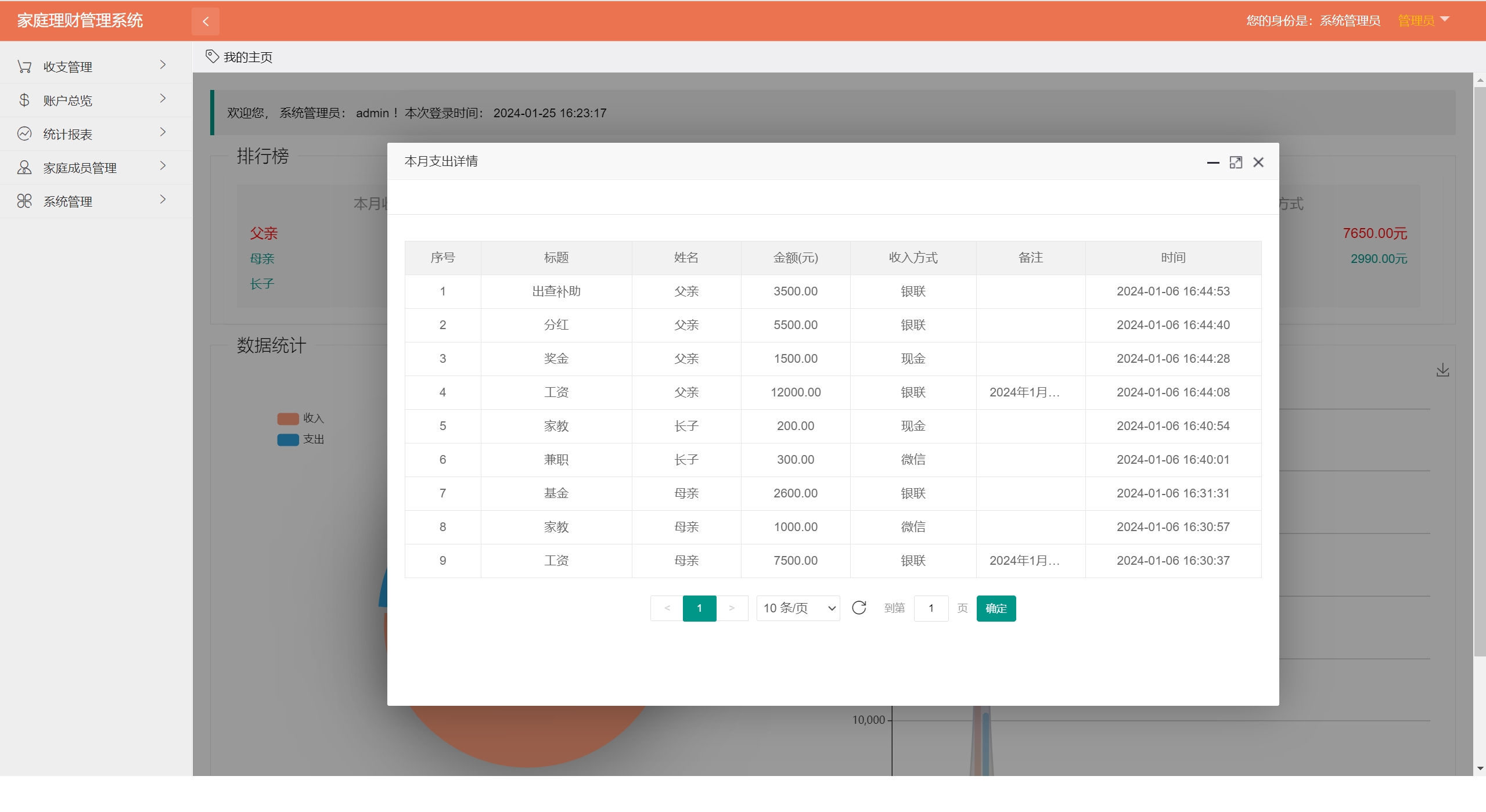The width and height of the screenshot is (1486, 812).
Task: Click the shopping cart icon for 收支管理
Action: coord(24,67)
